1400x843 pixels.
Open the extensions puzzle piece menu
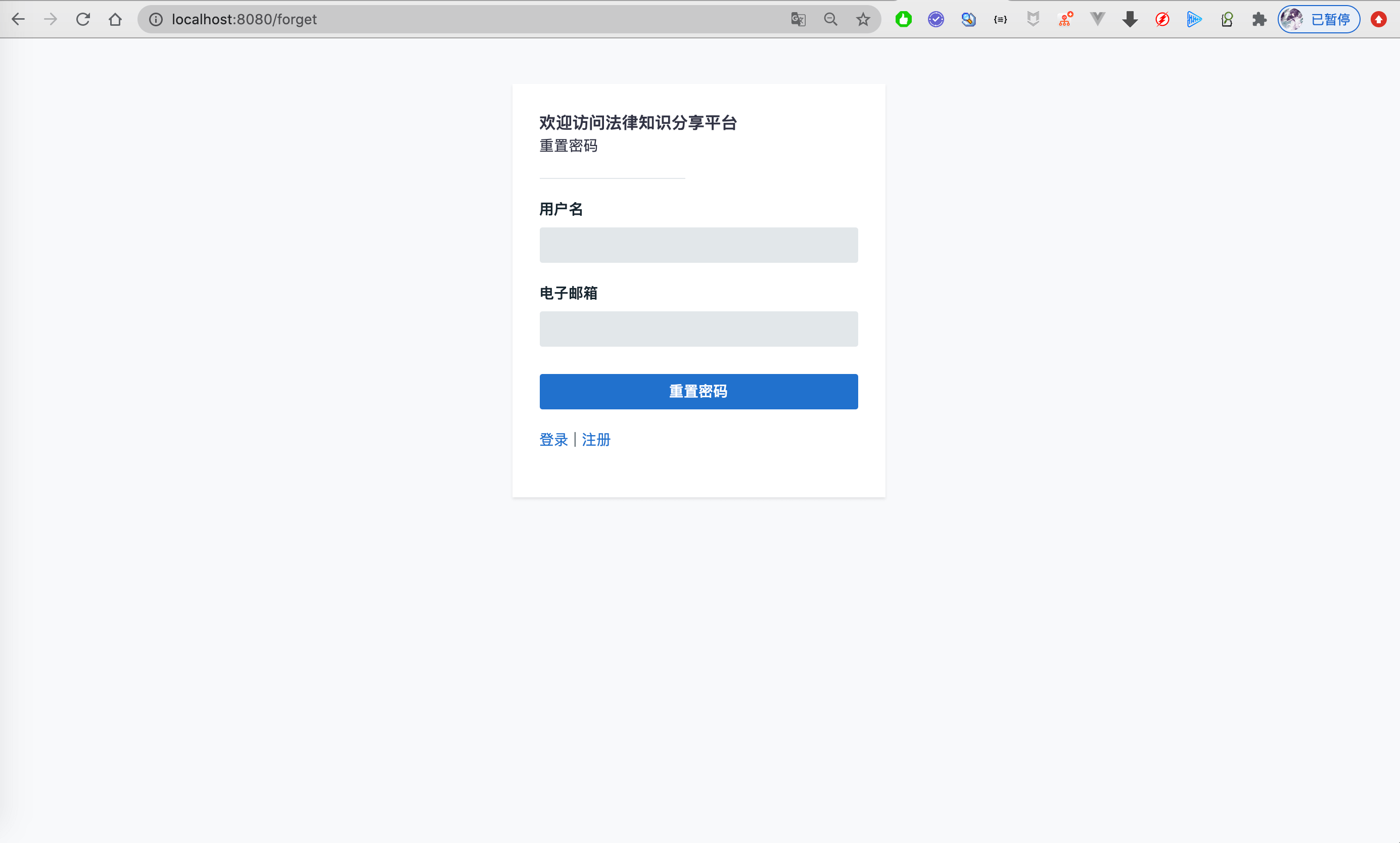[x=1259, y=19]
